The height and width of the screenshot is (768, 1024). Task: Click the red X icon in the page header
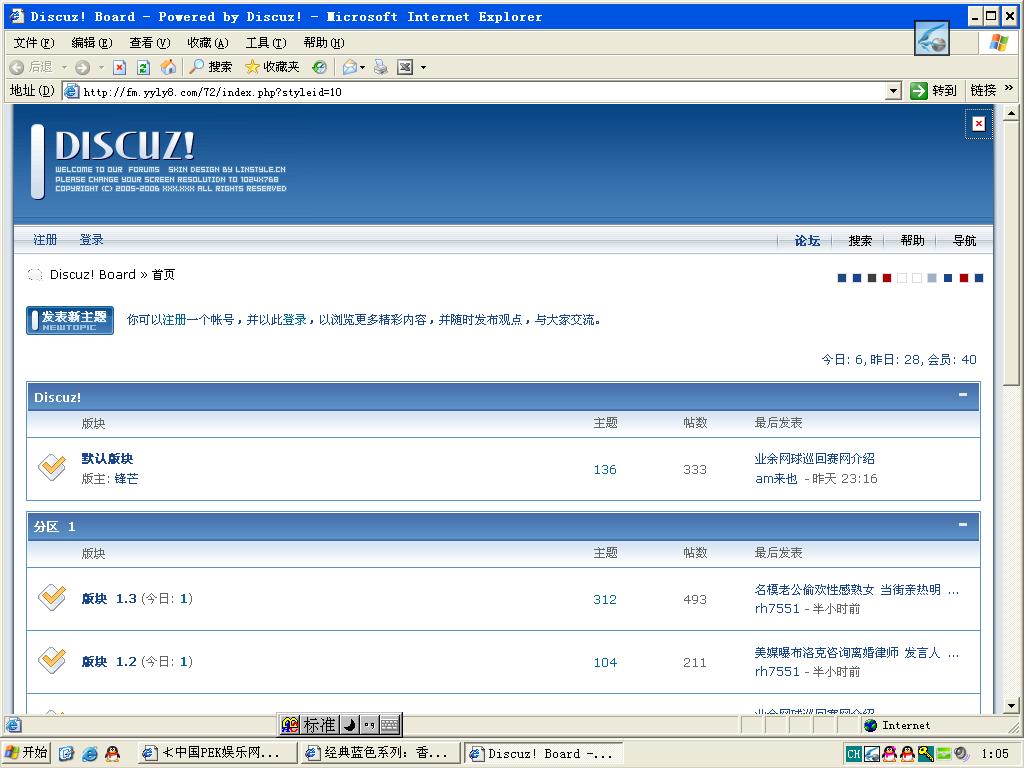click(x=978, y=123)
